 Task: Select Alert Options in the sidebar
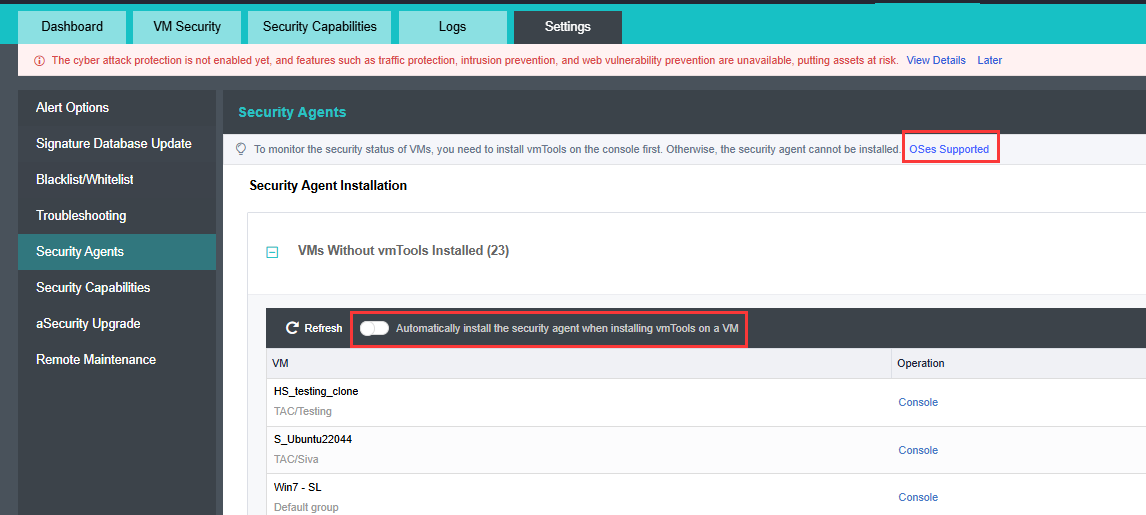[73, 107]
